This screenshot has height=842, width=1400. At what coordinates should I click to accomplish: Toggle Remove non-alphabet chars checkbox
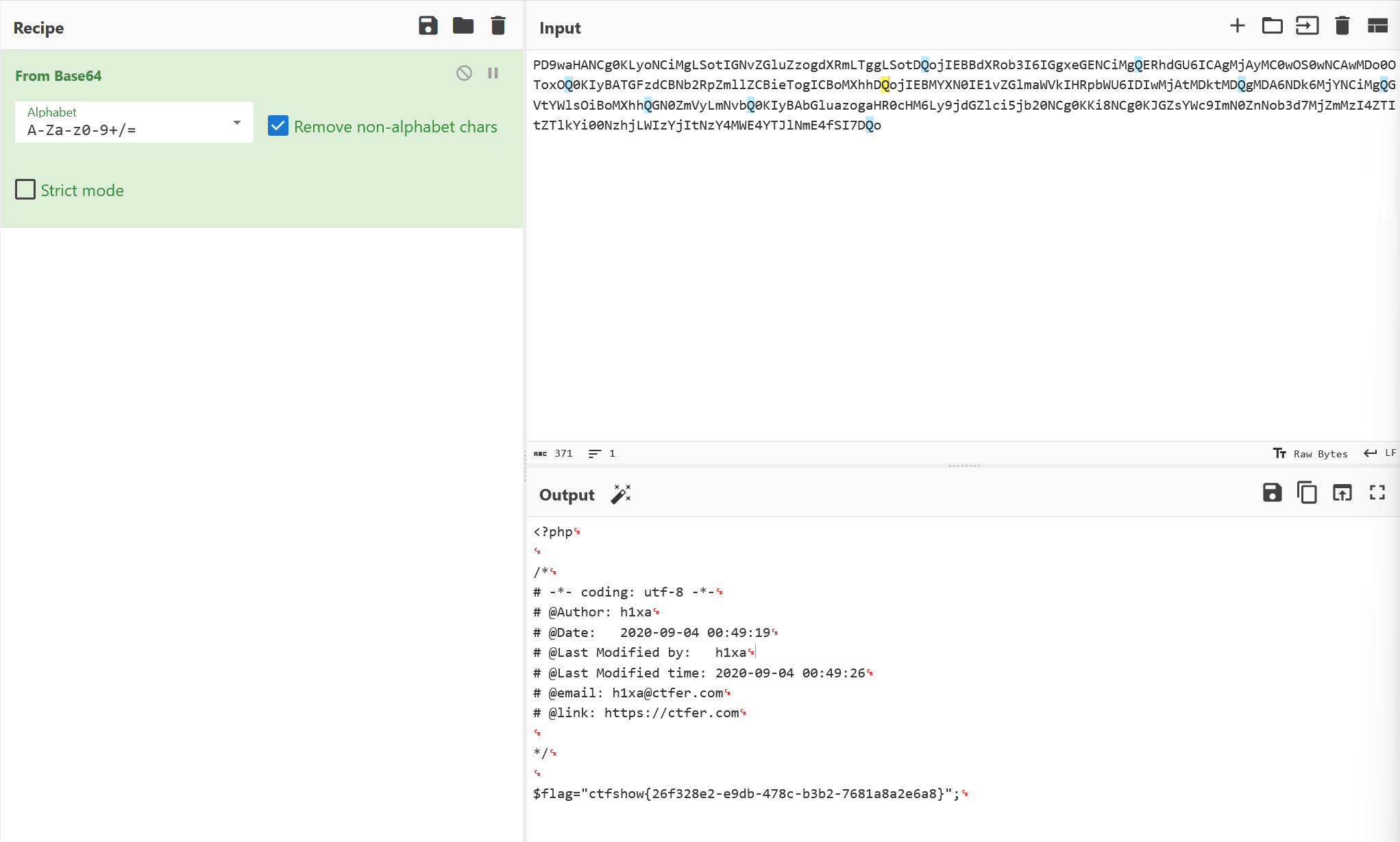point(278,126)
